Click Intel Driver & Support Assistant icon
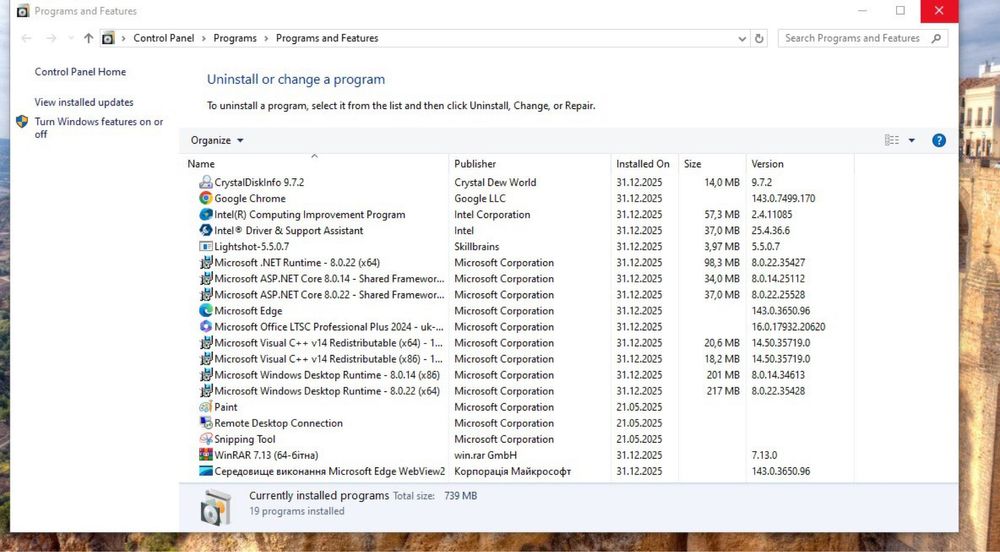Image resolution: width=1000 pixels, height=552 pixels. 205,230
